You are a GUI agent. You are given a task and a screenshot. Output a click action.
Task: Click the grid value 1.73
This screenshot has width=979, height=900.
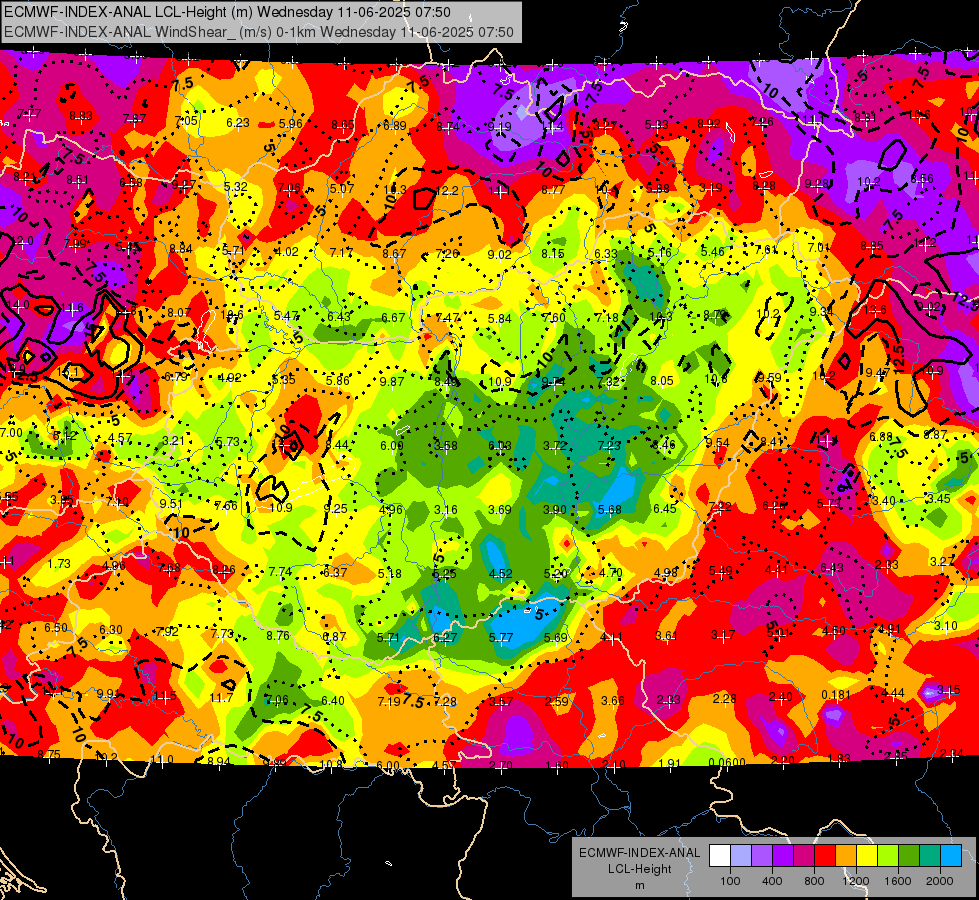pyautogui.click(x=59, y=564)
